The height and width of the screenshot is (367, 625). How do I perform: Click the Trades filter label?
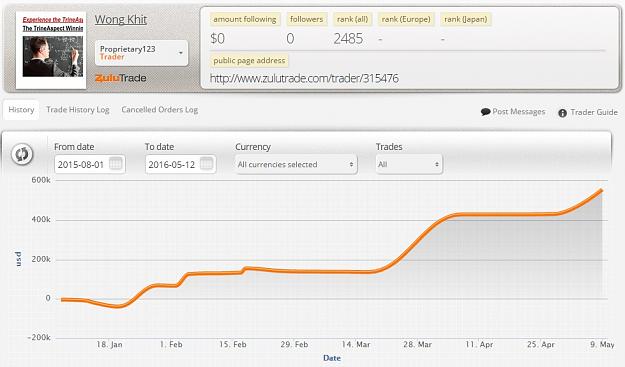pyautogui.click(x=389, y=147)
